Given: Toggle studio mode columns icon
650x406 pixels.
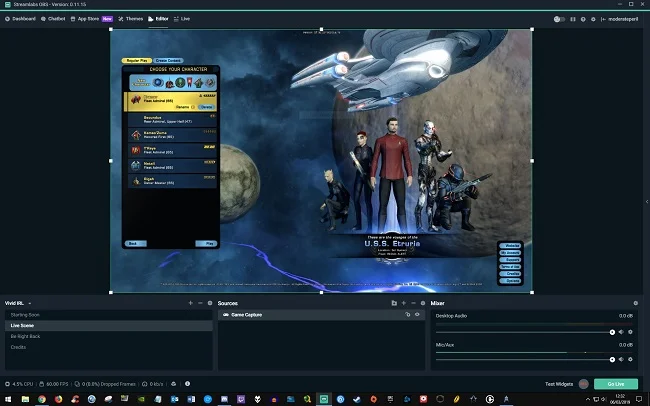Looking at the screenshot, I should pyautogui.click(x=573, y=19).
